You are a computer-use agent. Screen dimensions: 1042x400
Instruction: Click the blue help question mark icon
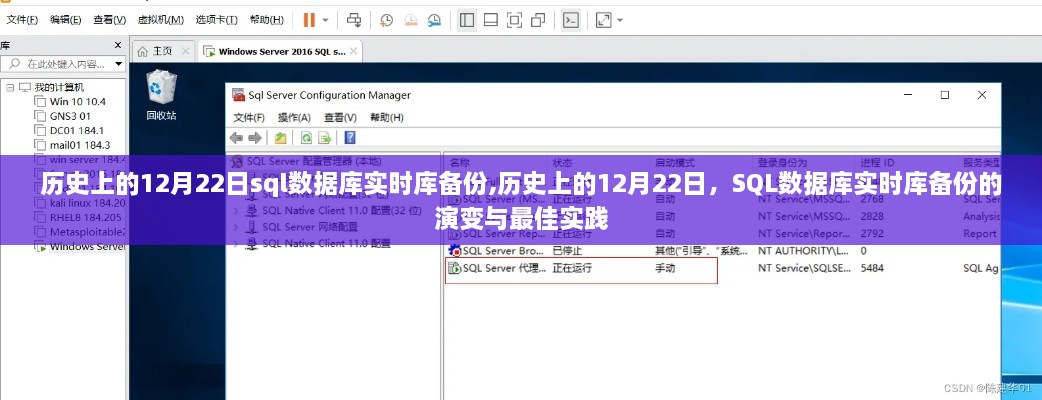350,138
